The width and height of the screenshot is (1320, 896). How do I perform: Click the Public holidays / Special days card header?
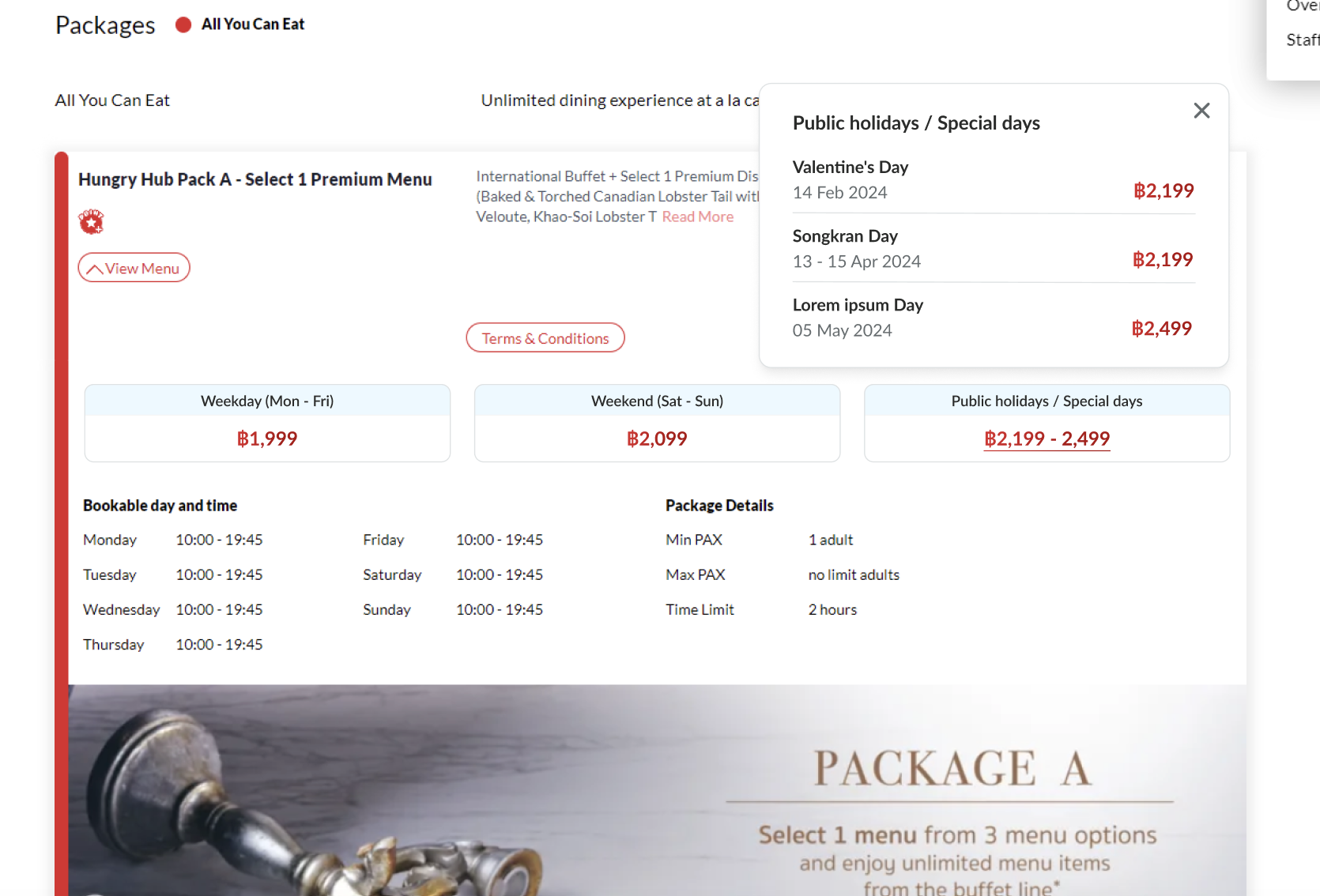tap(1047, 401)
